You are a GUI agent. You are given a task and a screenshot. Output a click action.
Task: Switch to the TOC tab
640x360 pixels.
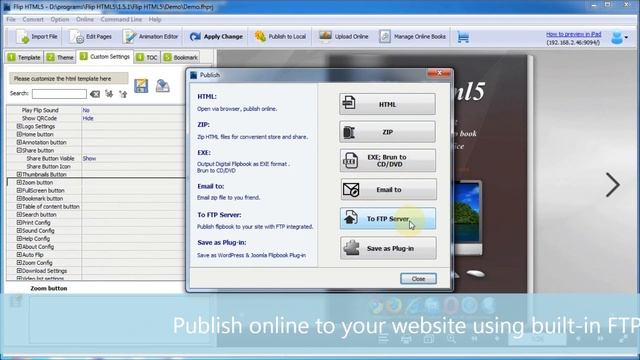(x=147, y=58)
